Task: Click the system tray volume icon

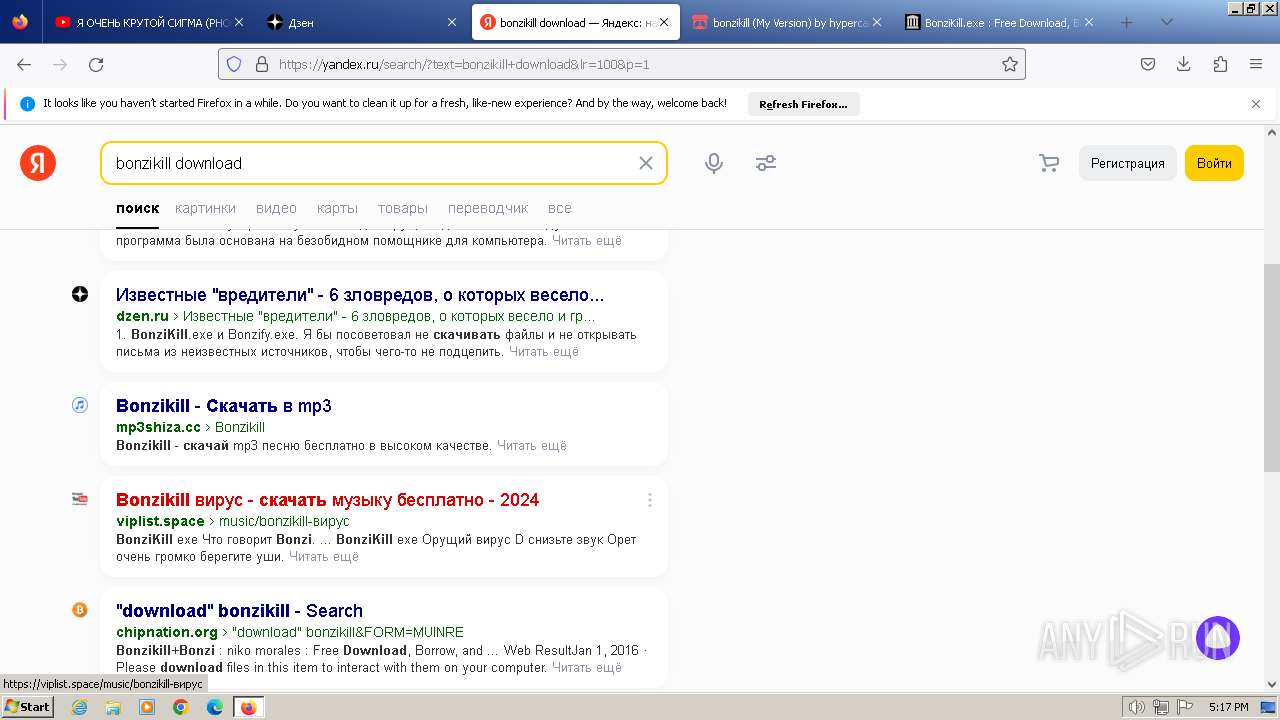Action: (1137, 707)
